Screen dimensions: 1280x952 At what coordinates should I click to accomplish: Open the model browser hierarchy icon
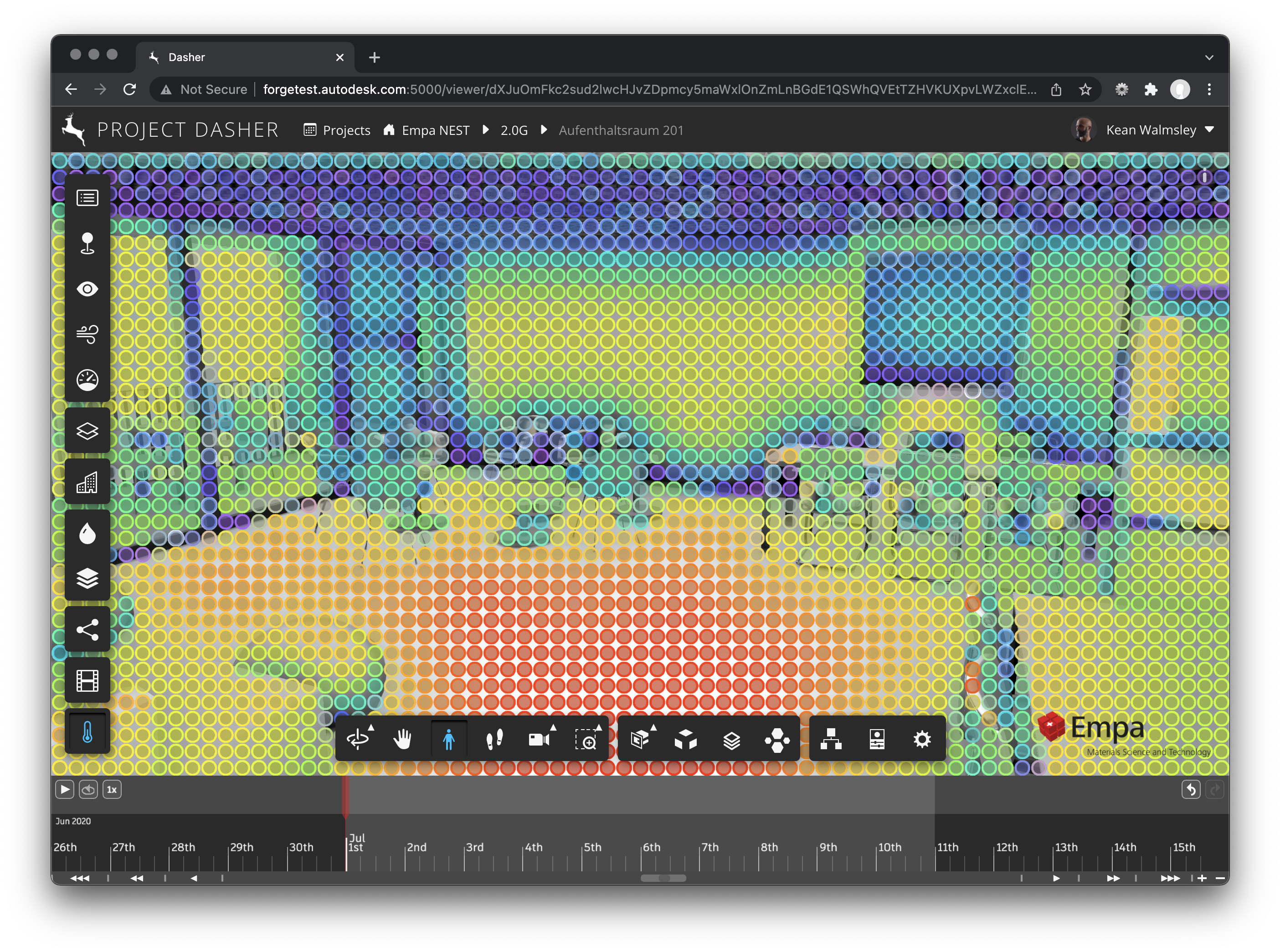point(831,739)
